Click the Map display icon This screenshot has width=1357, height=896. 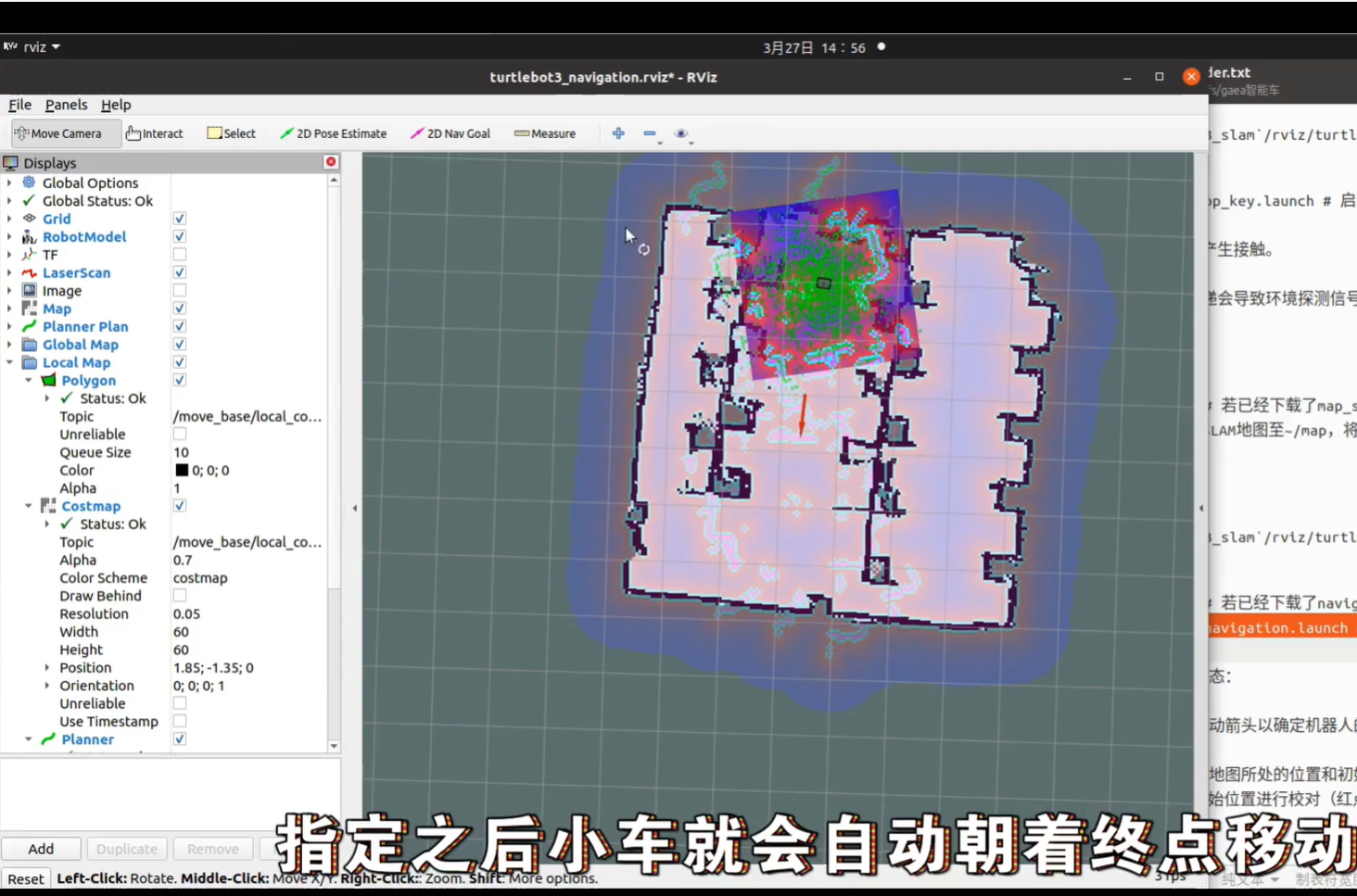coord(30,309)
